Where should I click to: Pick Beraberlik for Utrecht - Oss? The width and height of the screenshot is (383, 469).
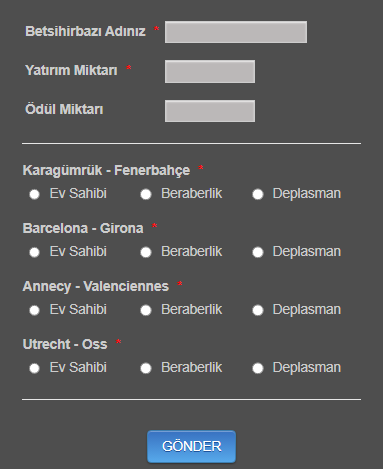[x=146, y=368]
